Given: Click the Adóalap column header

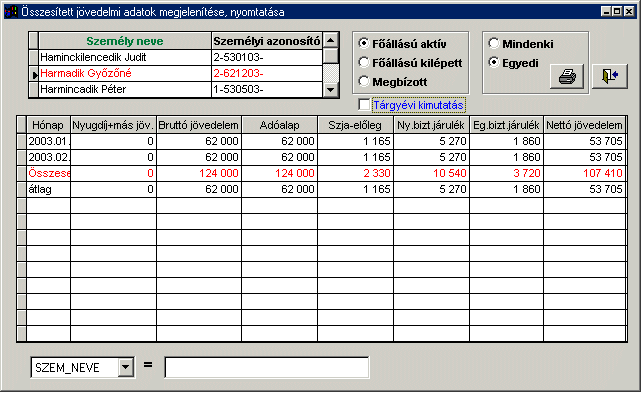Looking at the screenshot, I should click(x=280, y=125).
